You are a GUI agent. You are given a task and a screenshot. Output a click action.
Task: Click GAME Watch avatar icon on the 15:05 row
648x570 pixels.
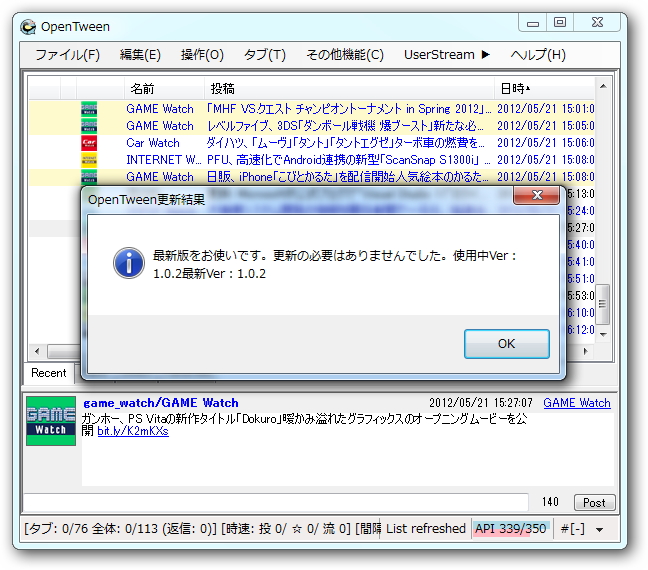click(x=89, y=125)
